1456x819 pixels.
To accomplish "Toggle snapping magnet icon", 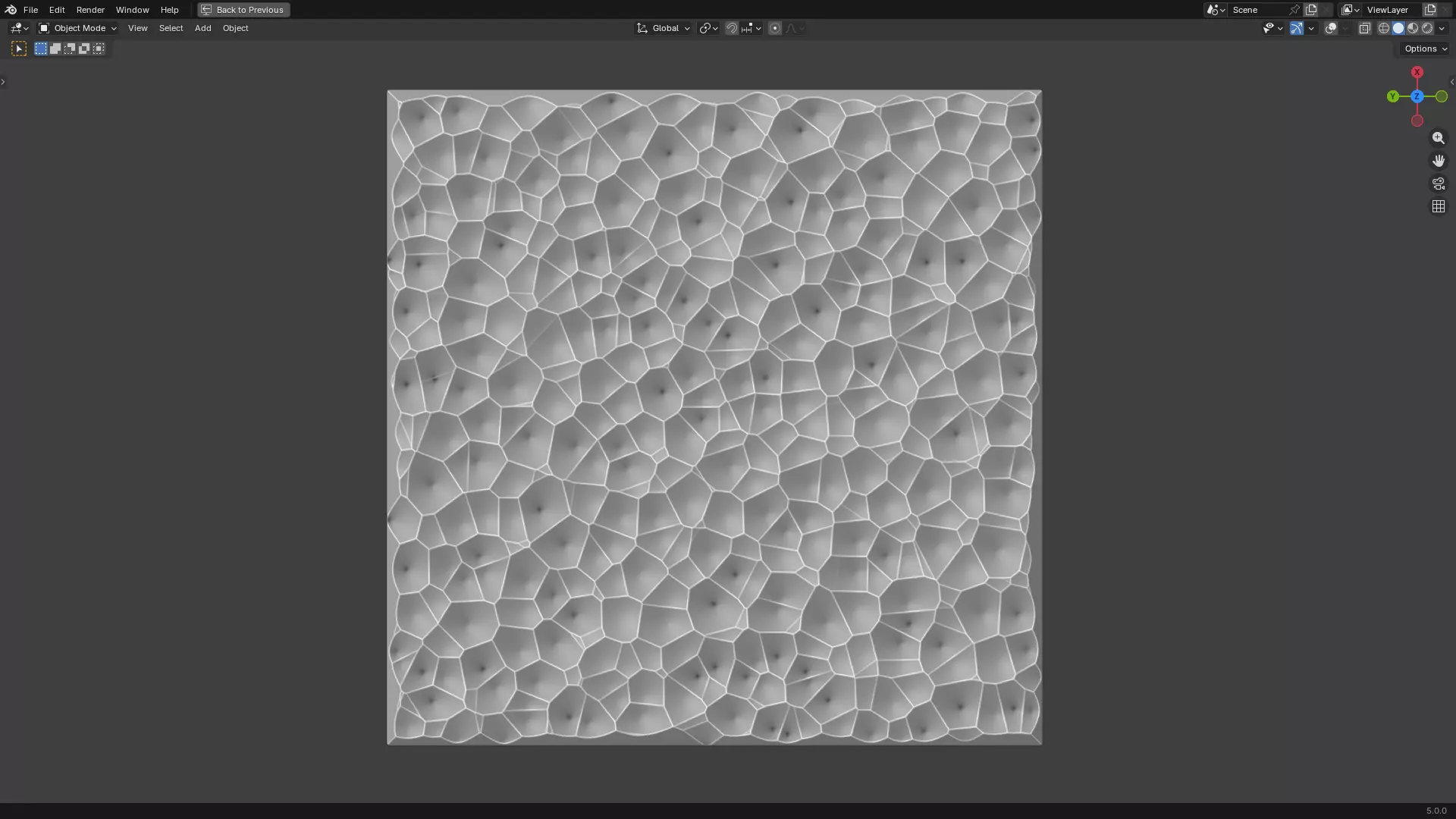I will (x=731, y=28).
